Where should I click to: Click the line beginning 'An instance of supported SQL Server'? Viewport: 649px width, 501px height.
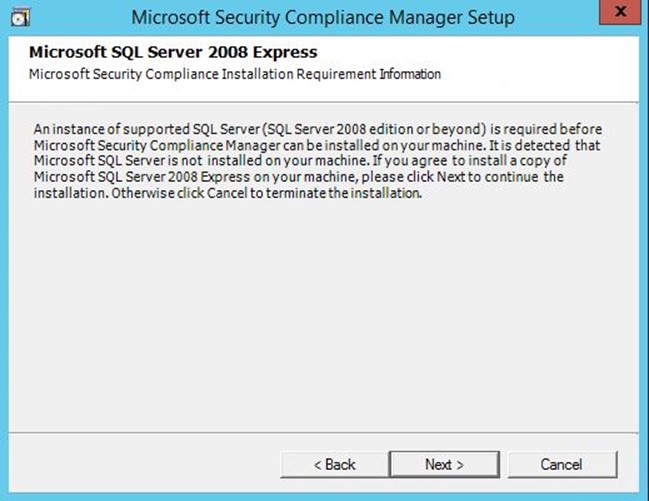[x=317, y=129]
